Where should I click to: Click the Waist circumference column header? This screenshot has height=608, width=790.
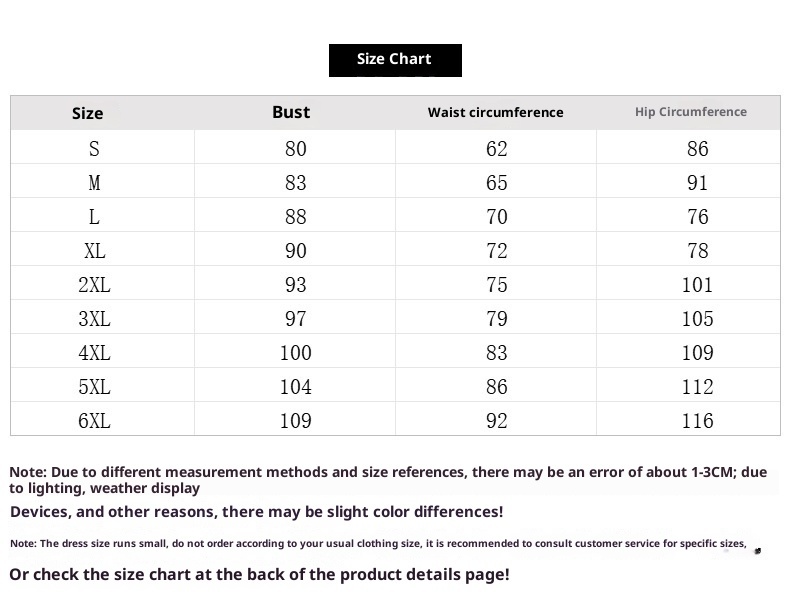click(495, 112)
